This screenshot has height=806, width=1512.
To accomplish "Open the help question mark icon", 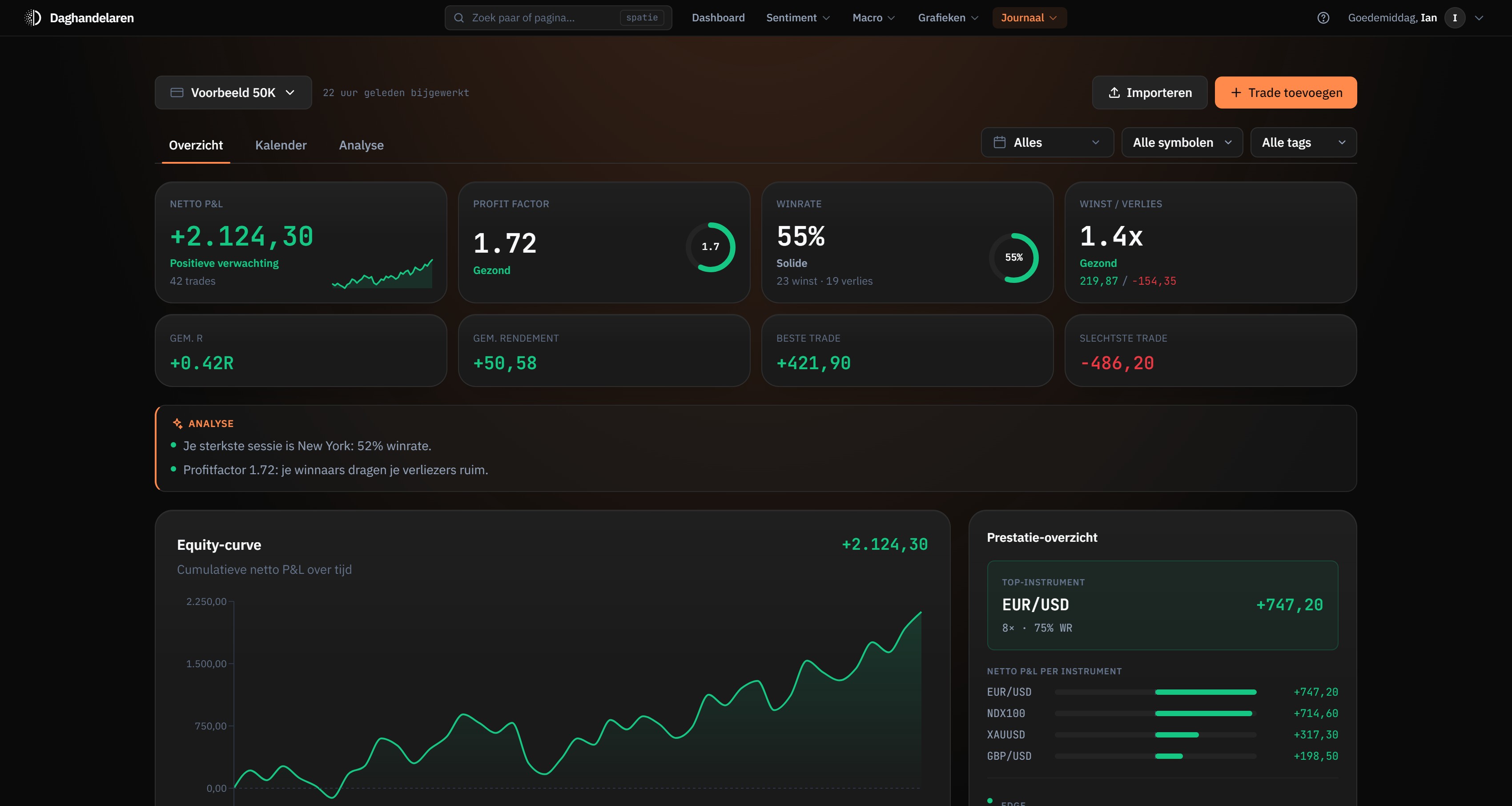I will click(x=1323, y=18).
